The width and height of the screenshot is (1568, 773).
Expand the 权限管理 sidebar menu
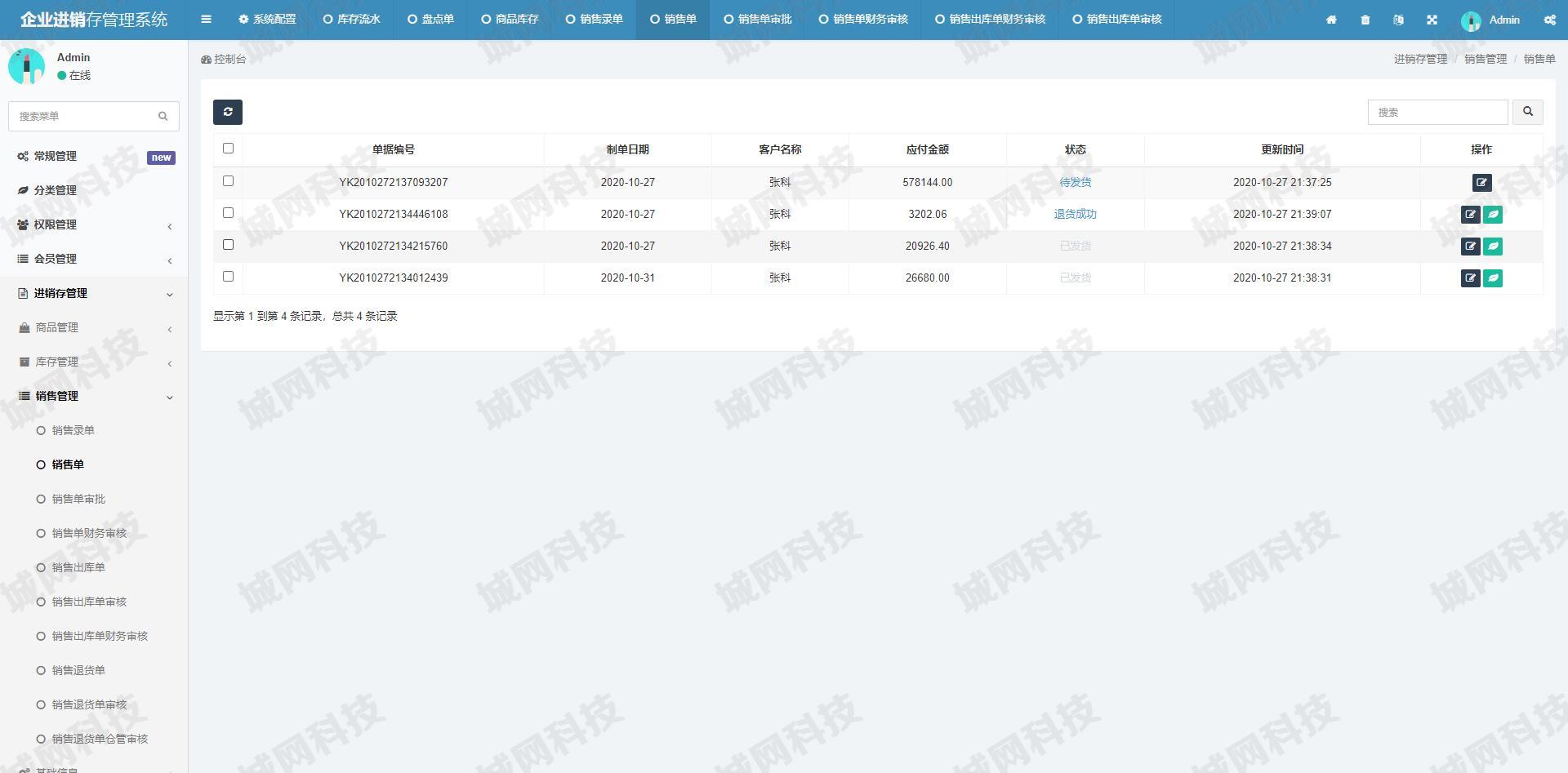click(x=94, y=225)
